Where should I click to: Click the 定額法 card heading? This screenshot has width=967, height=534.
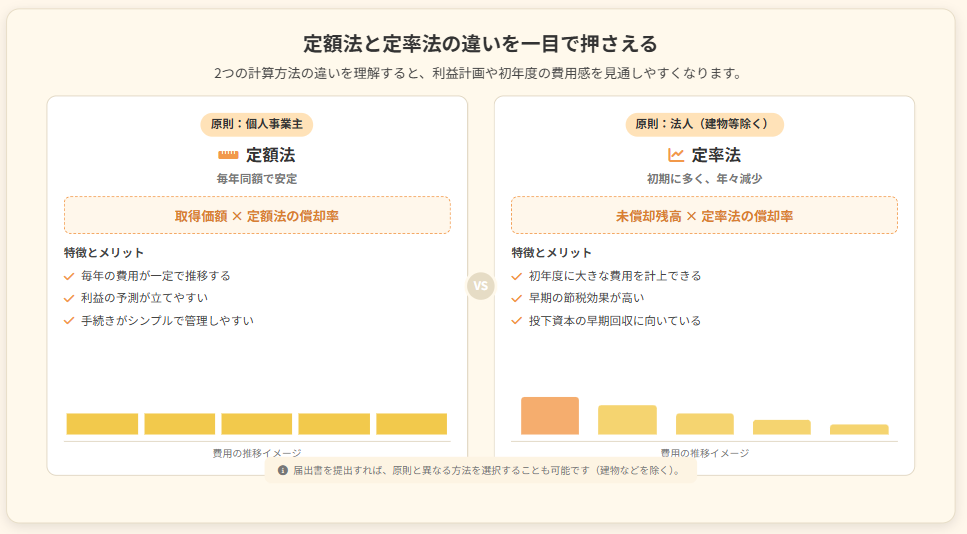coord(270,155)
